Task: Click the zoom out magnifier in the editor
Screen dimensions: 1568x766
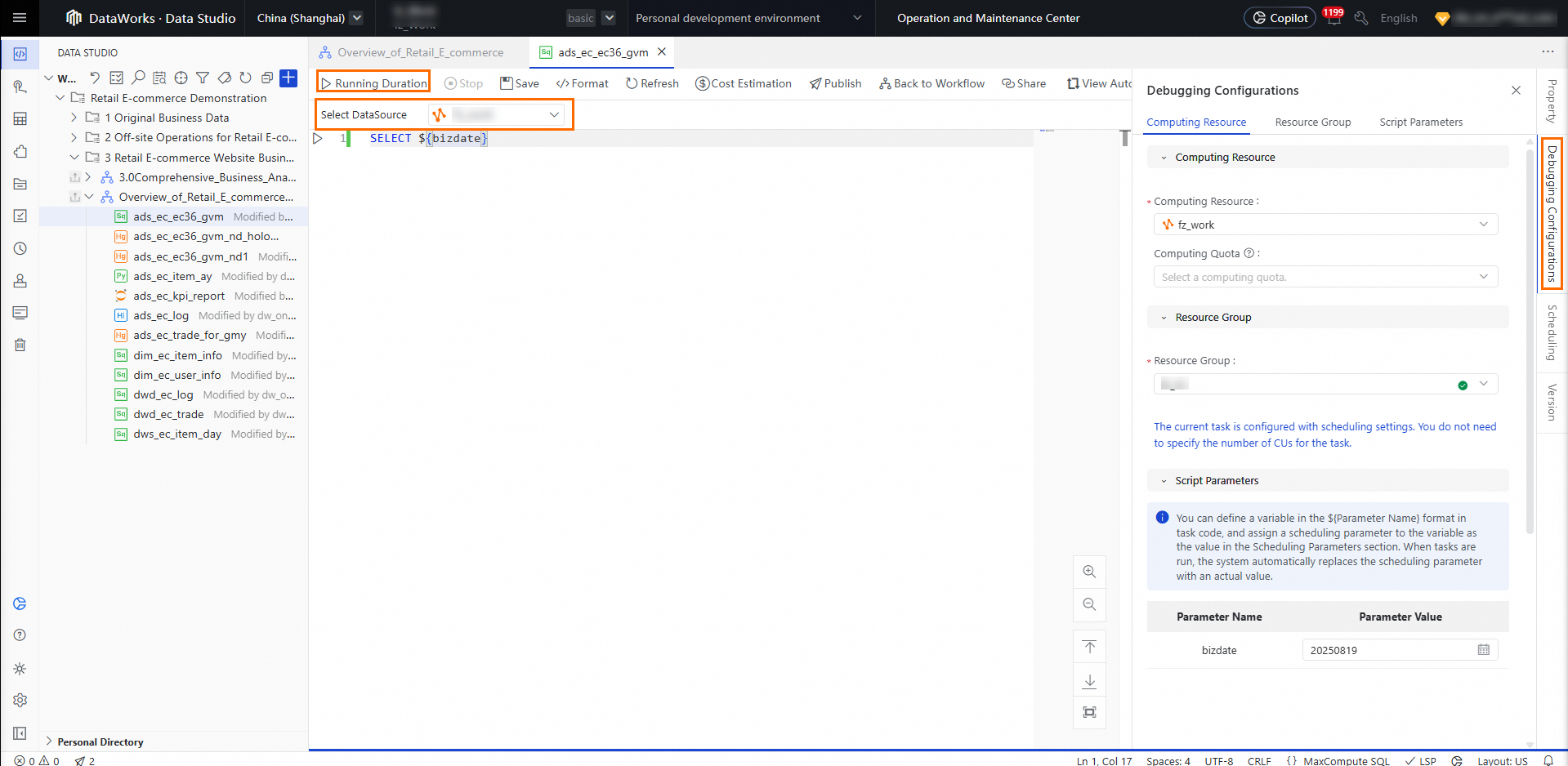Action: pyautogui.click(x=1089, y=604)
